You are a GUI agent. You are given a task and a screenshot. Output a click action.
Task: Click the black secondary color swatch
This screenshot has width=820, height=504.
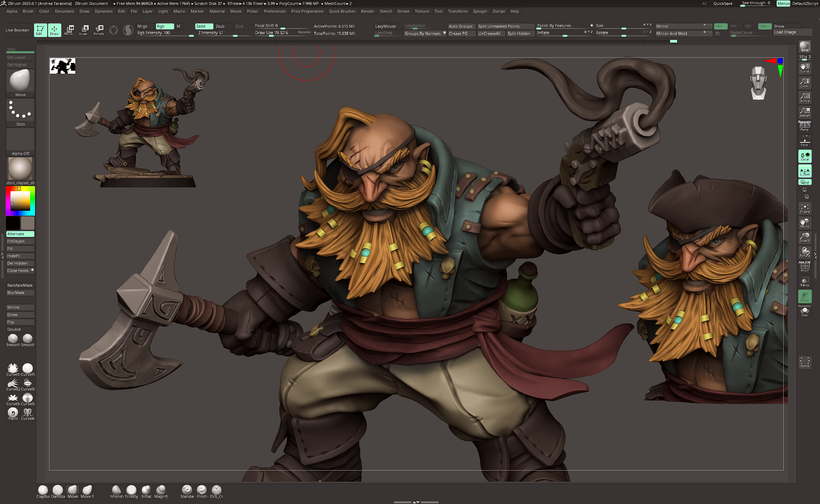point(13,223)
